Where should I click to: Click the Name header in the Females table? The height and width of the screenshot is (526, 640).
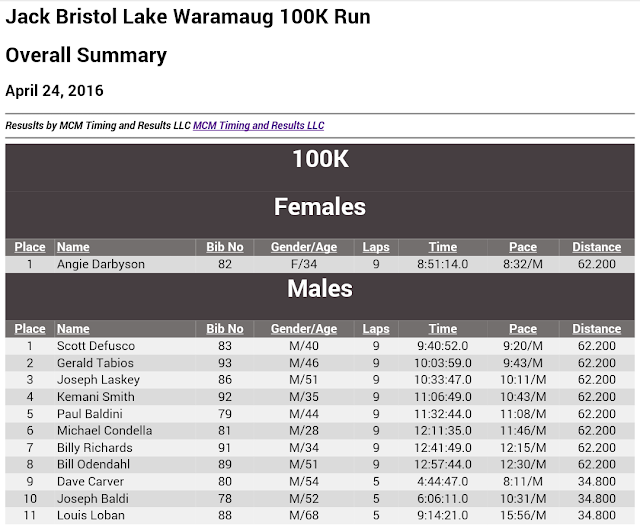click(73, 247)
